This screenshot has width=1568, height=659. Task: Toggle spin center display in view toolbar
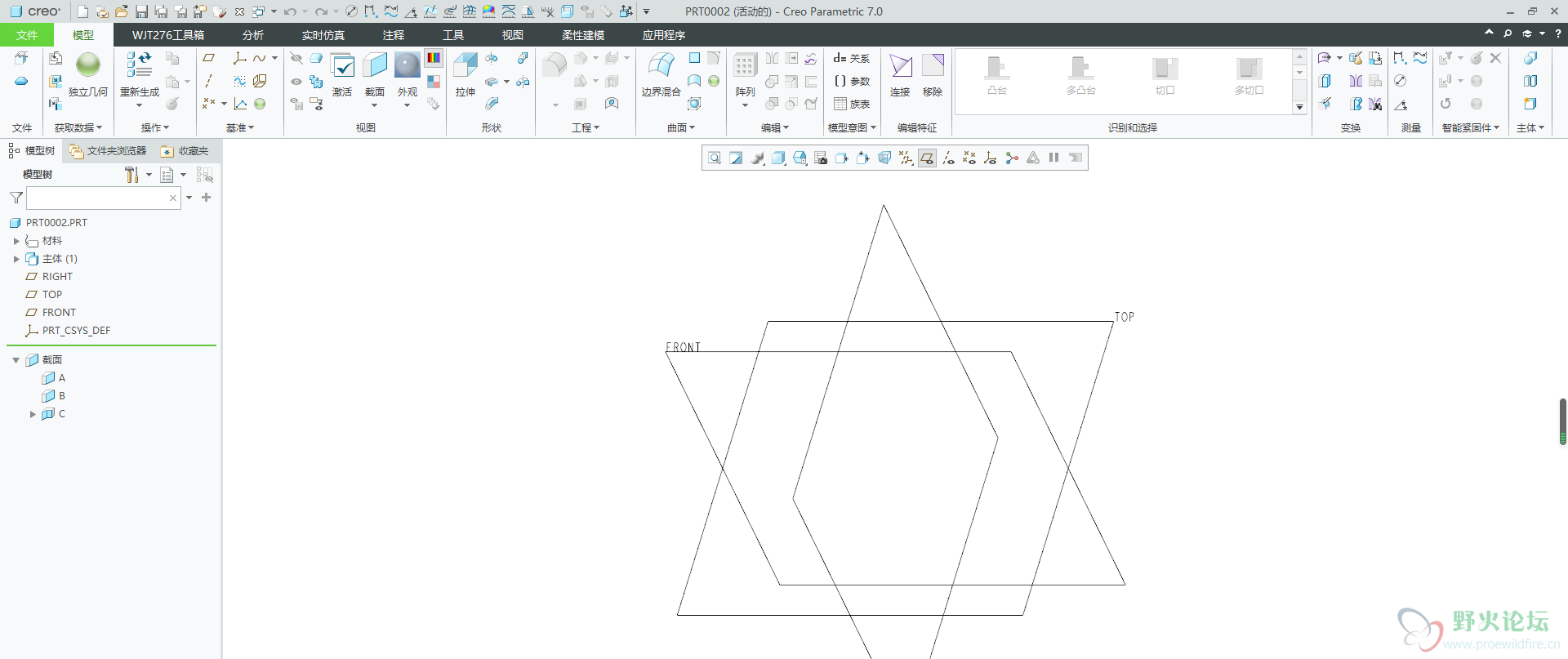1012,158
